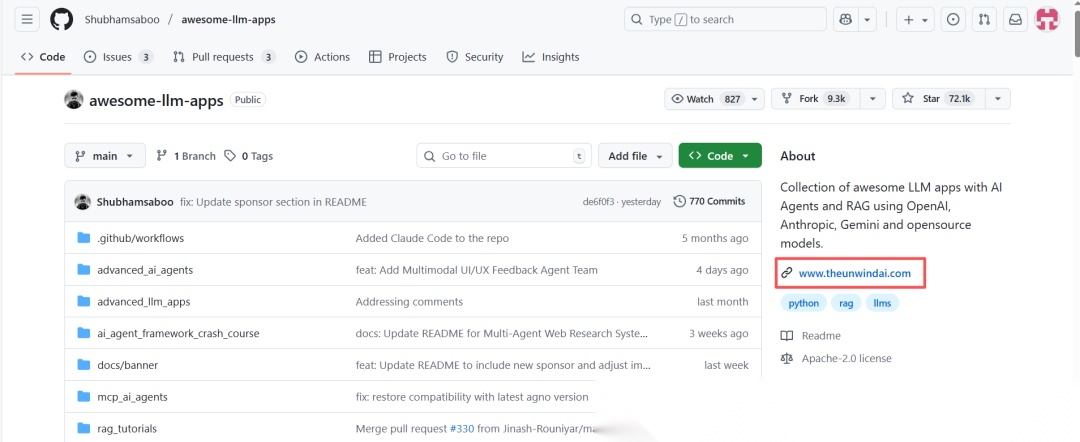The width and height of the screenshot is (1080, 442).
Task: Select the rag topic tag
Action: coord(847,303)
